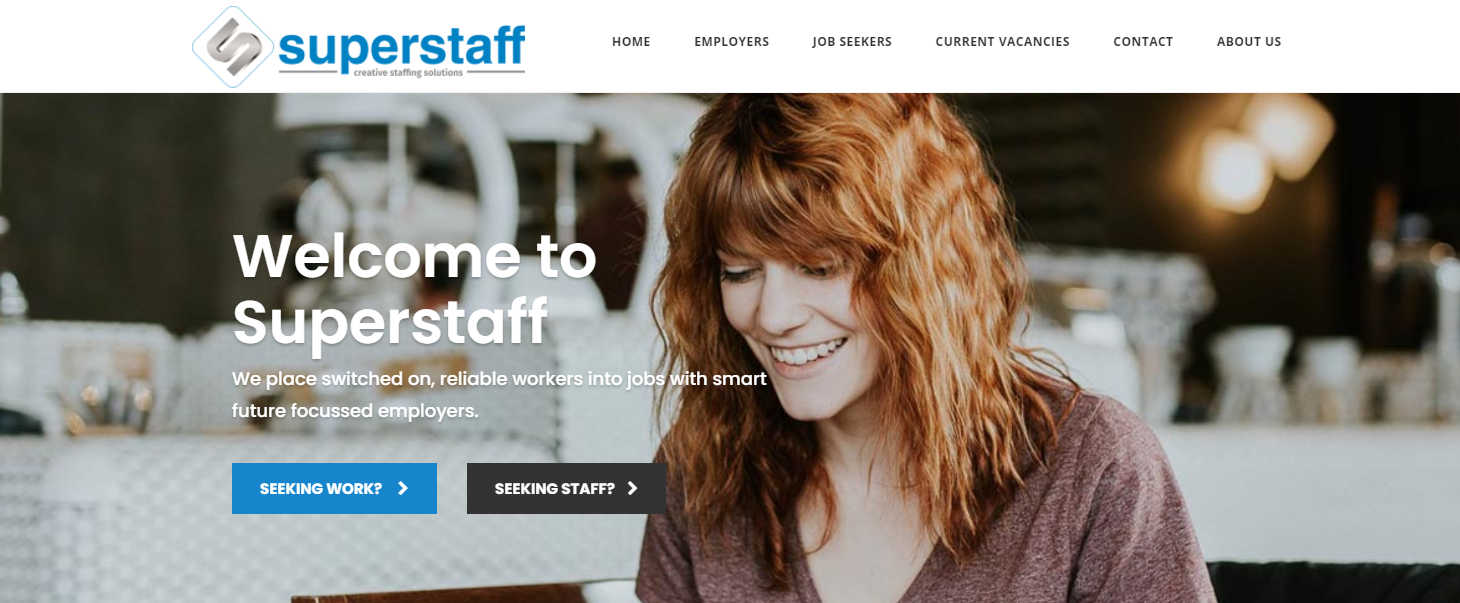Open the Employers navigation menu
The height and width of the screenshot is (603, 1460).
pyautogui.click(x=732, y=42)
